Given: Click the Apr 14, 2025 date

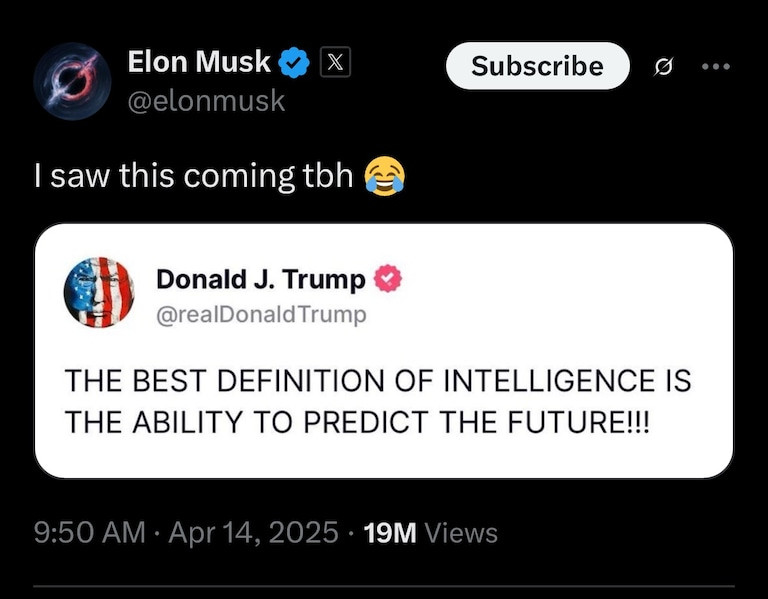Looking at the screenshot, I should 253,533.
